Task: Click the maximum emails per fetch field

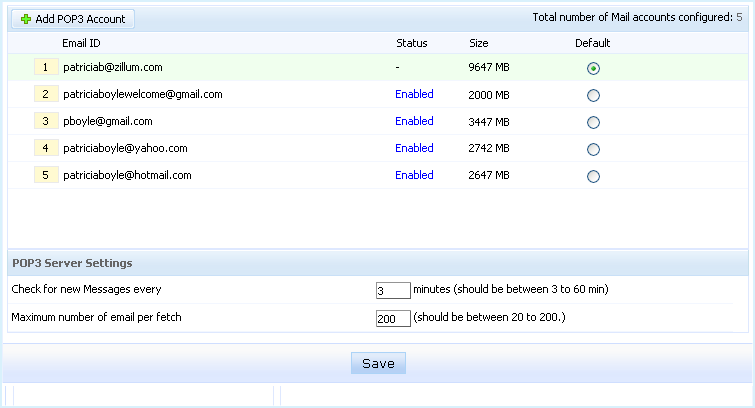Action: point(393,319)
